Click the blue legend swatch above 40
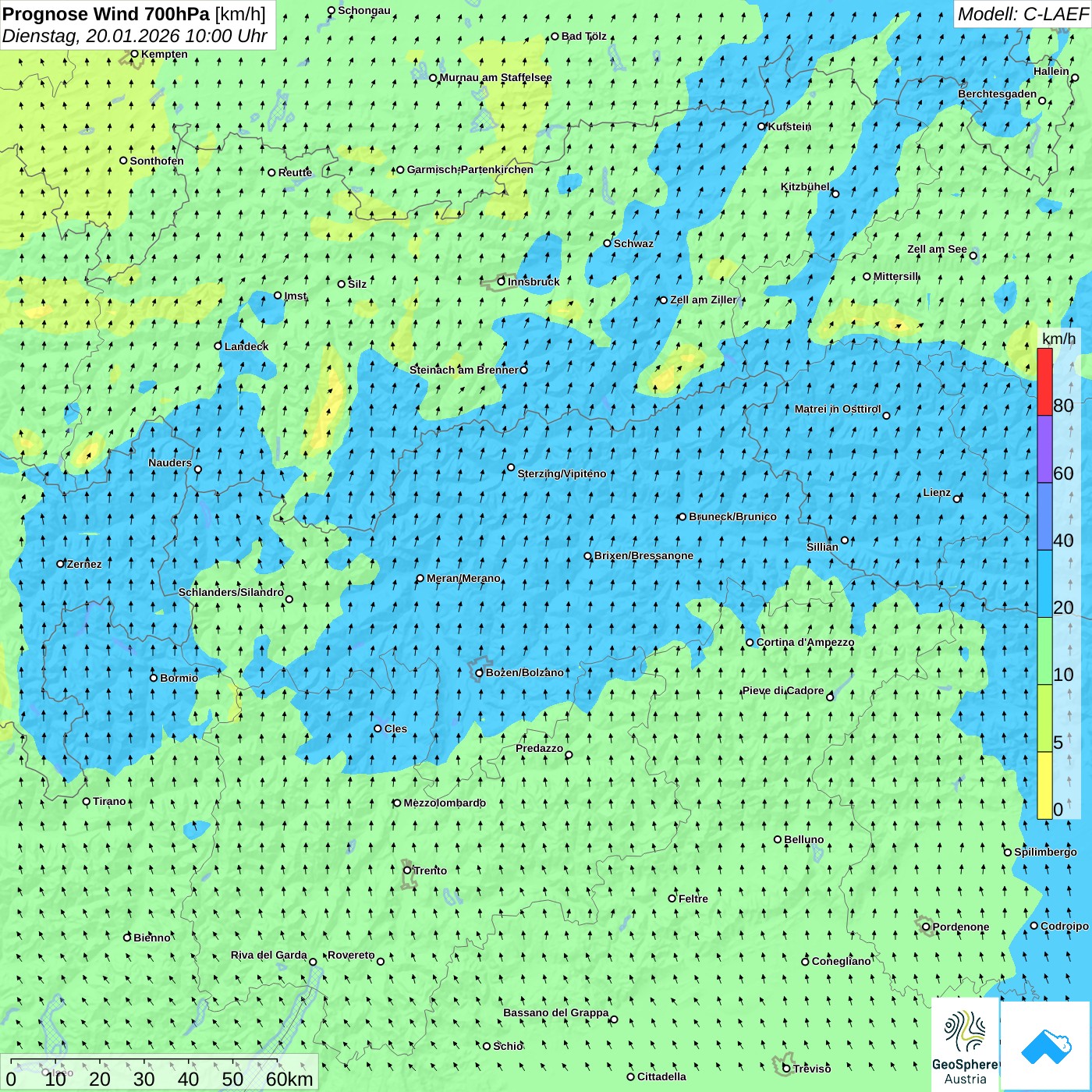The image size is (1092, 1092). pos(1044,517)
